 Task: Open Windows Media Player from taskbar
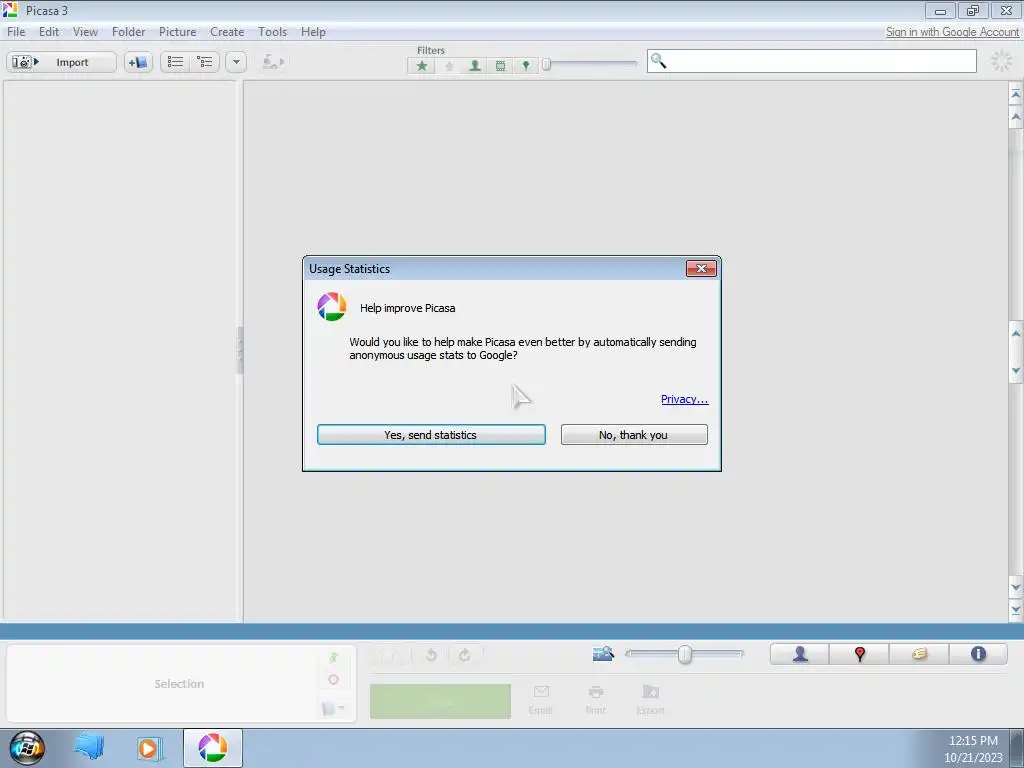click(149, 748)
